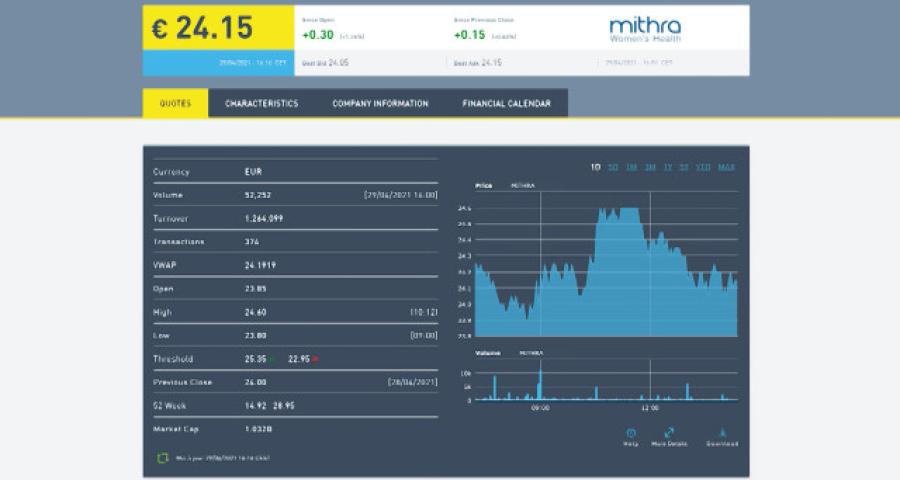900x480 pixels.
Task: Open the Financial Calendar tab
Action: [506, 103]
